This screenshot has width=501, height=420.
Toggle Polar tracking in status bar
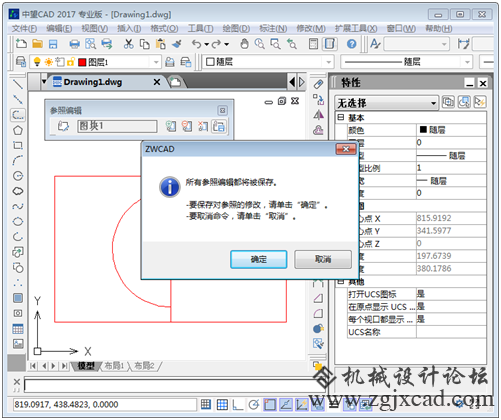(254, 404)
